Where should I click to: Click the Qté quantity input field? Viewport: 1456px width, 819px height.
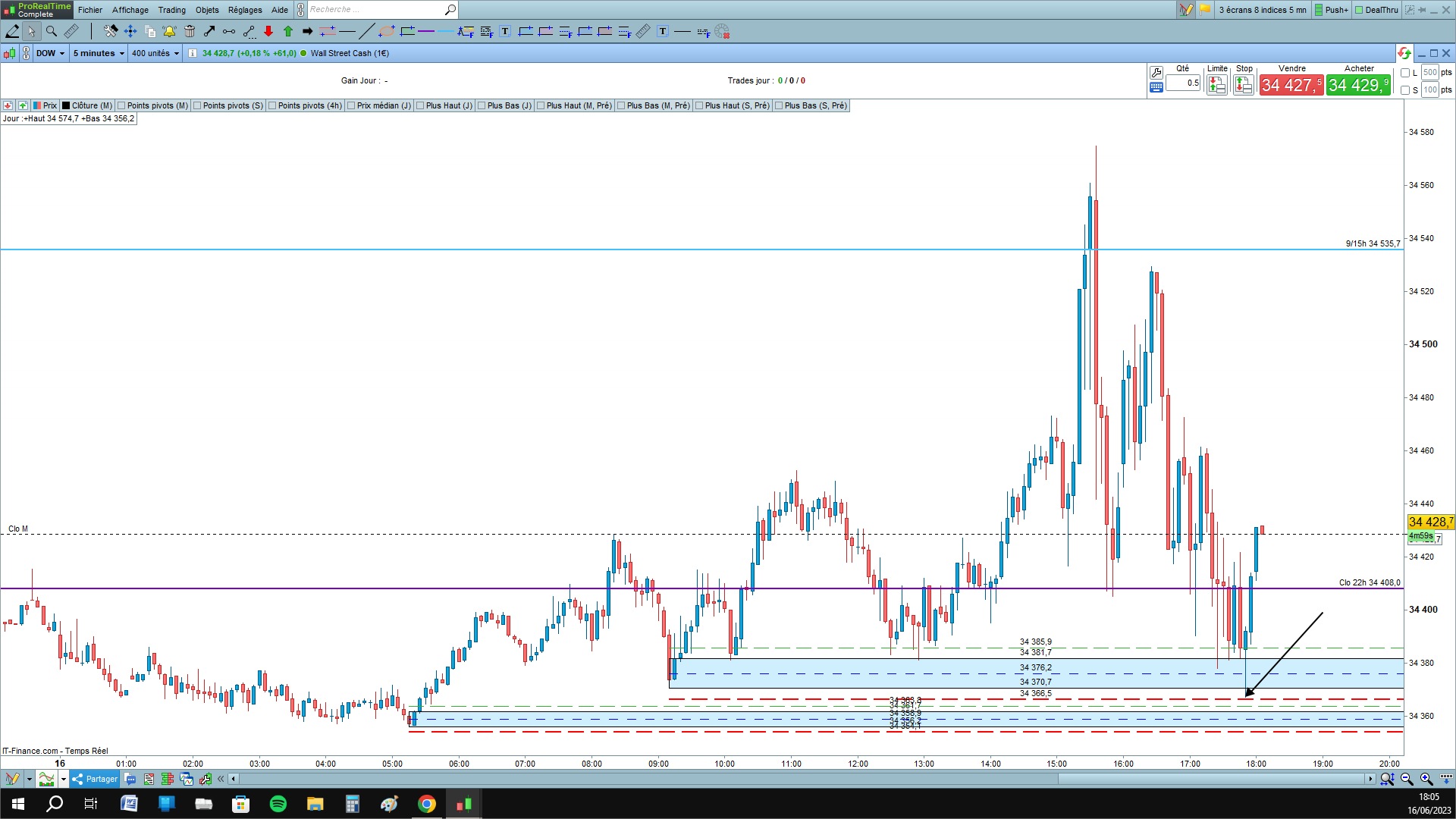click(x=1183, y=83)
